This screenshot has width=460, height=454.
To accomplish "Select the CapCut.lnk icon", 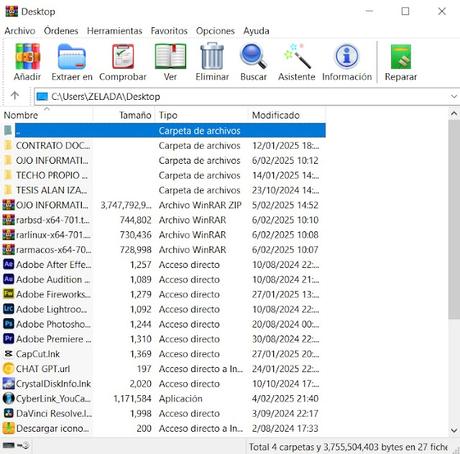I will (x=8, y=354).
